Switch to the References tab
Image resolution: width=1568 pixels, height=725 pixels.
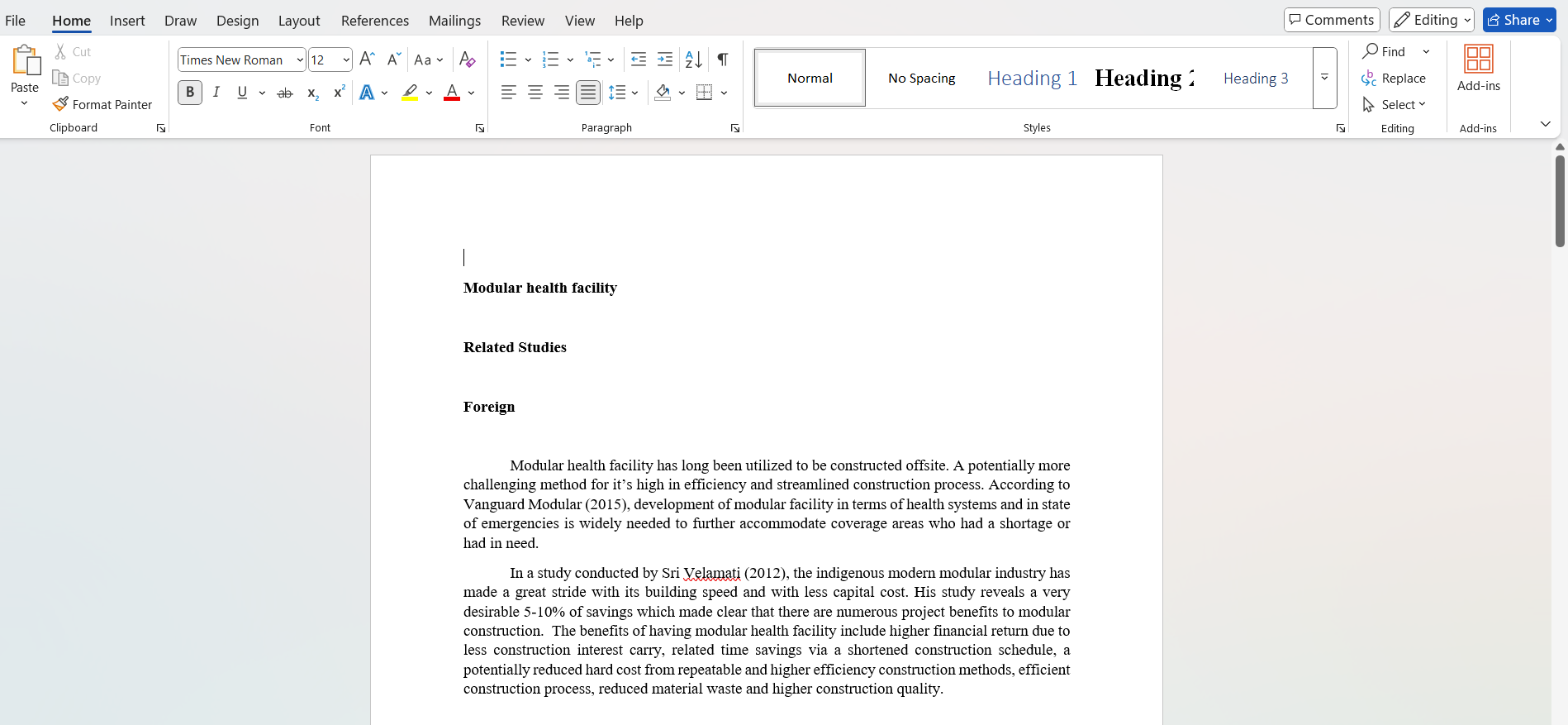tap(375, 21)
